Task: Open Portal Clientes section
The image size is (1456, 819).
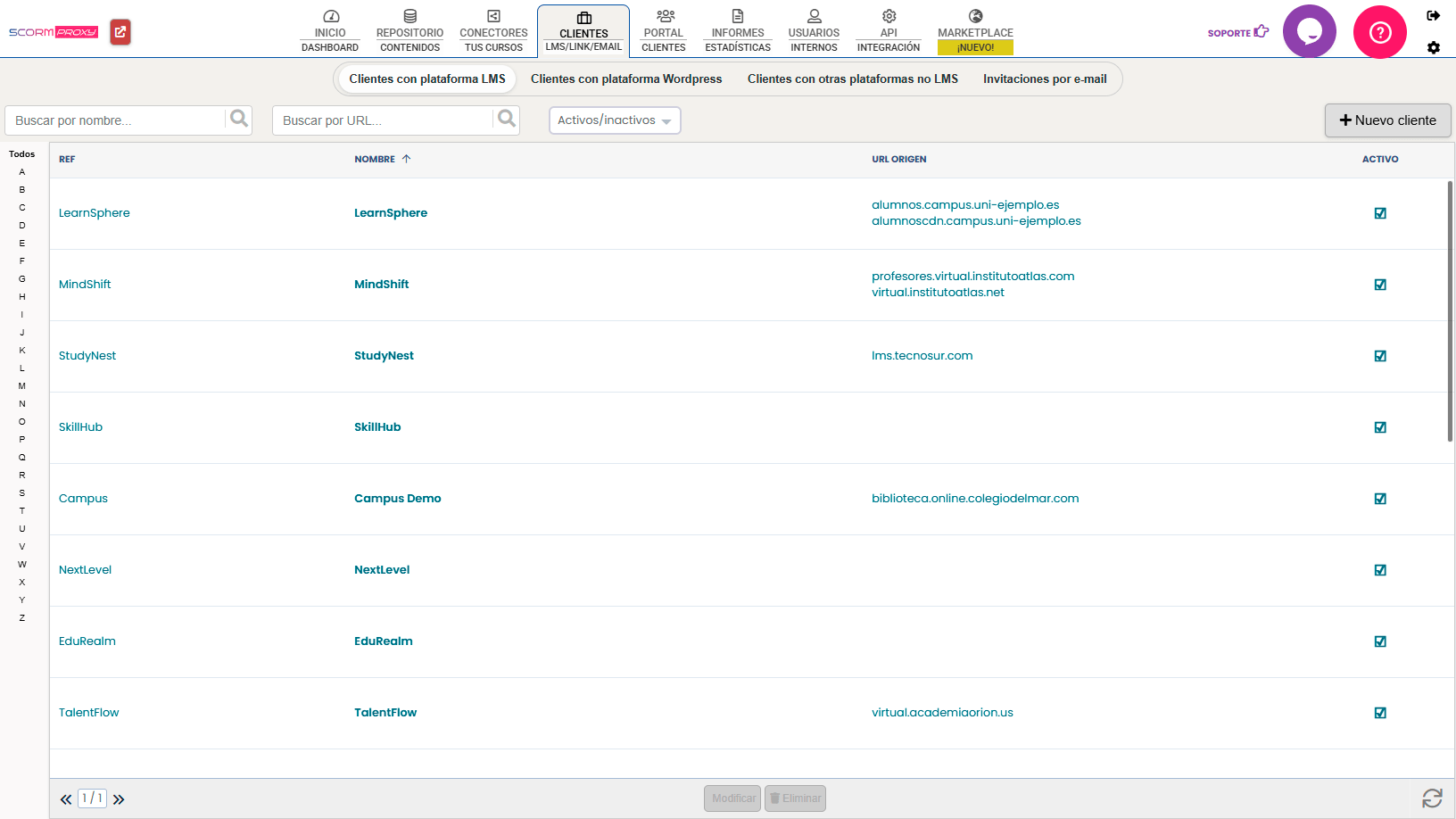Action: 664,31
